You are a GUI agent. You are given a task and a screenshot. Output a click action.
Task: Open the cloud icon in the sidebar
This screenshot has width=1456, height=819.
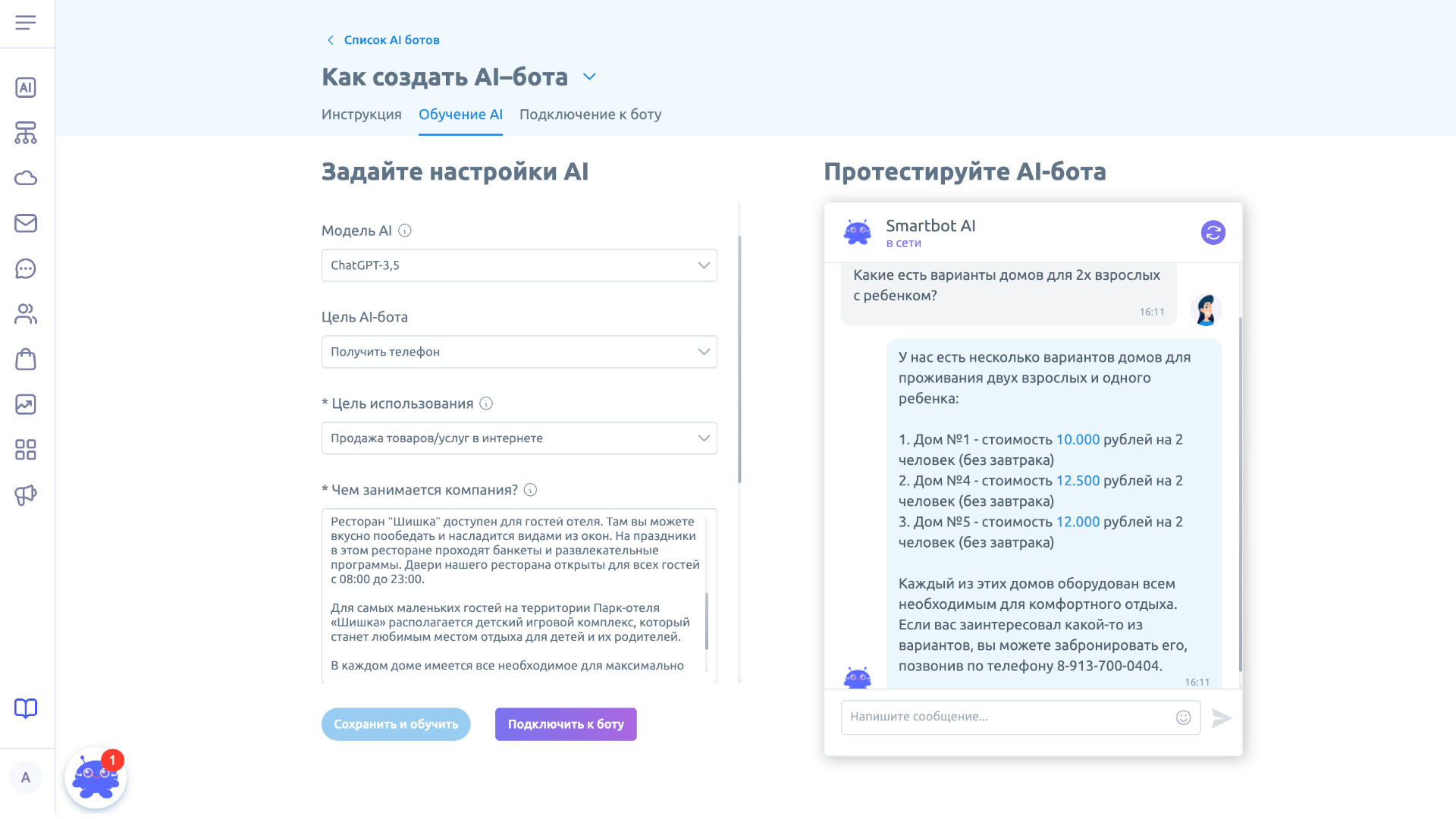[26, 178]
